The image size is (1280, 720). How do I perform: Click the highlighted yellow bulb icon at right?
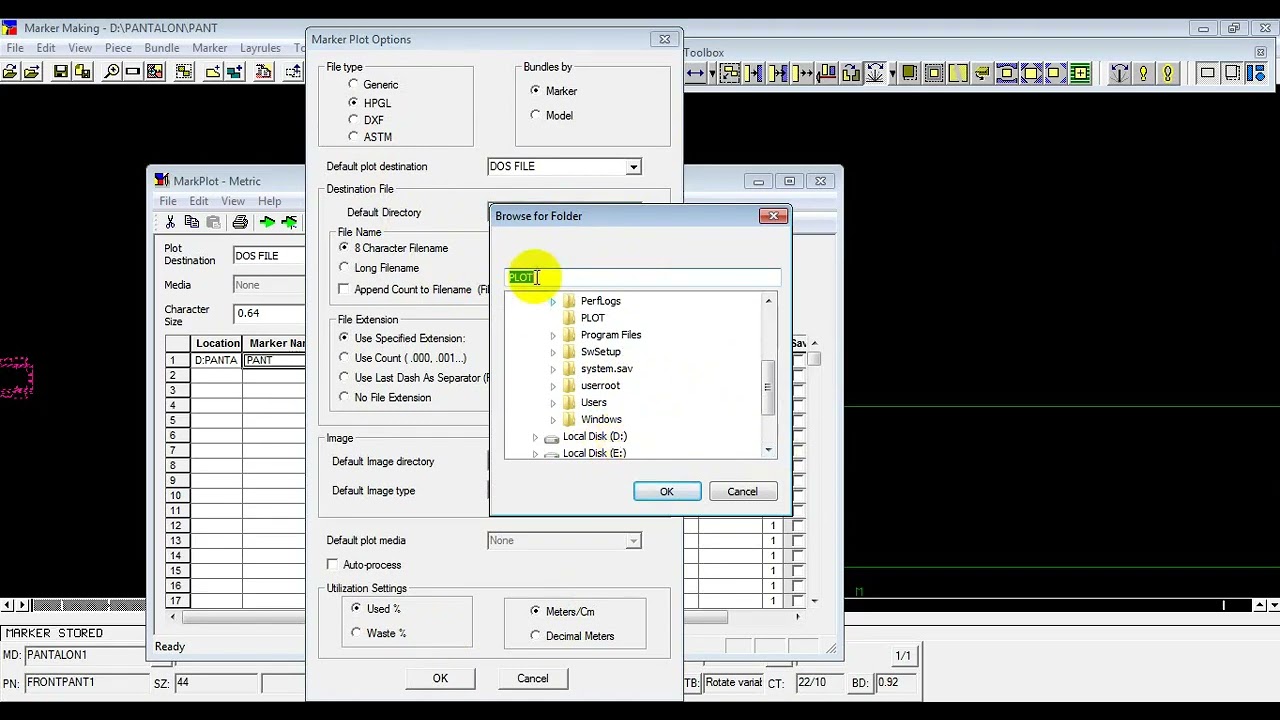(1167, 72)
